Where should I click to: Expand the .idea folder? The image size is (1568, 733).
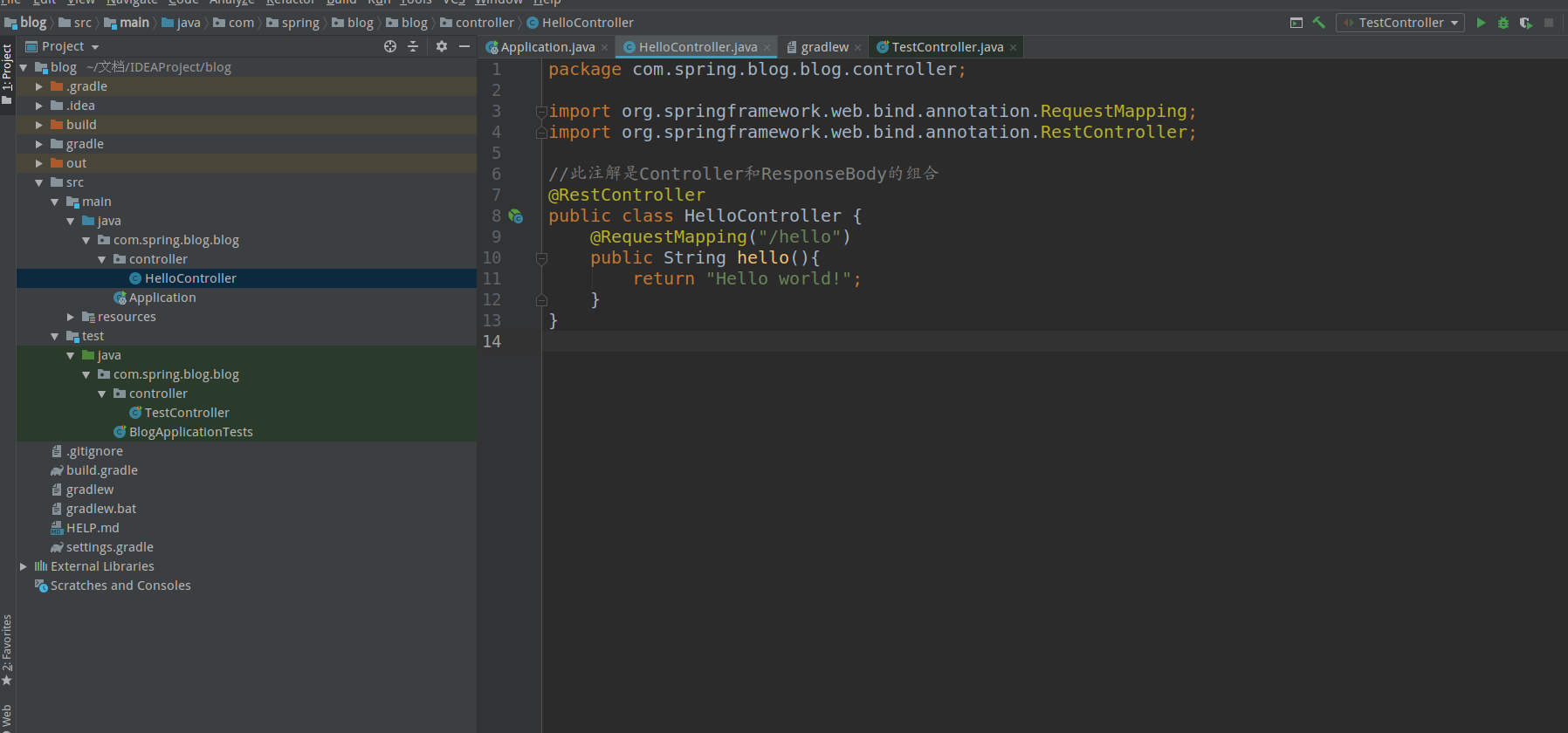coord(39,106)
